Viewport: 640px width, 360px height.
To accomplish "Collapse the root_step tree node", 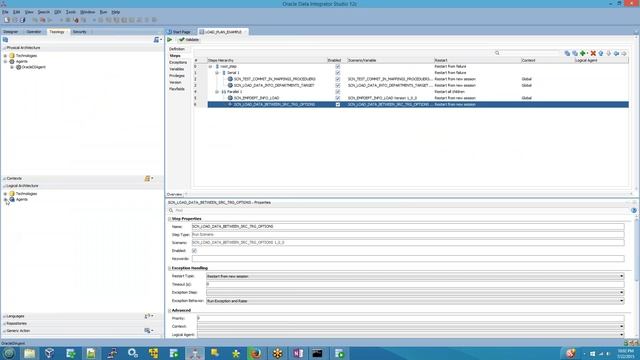I will click(x=211, y=66).
